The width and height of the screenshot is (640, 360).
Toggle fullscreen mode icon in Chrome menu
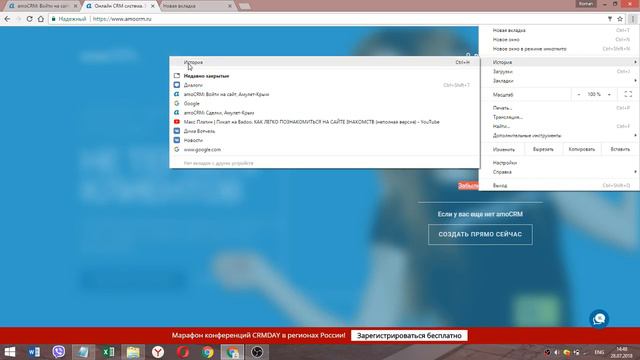coord(628,94)
